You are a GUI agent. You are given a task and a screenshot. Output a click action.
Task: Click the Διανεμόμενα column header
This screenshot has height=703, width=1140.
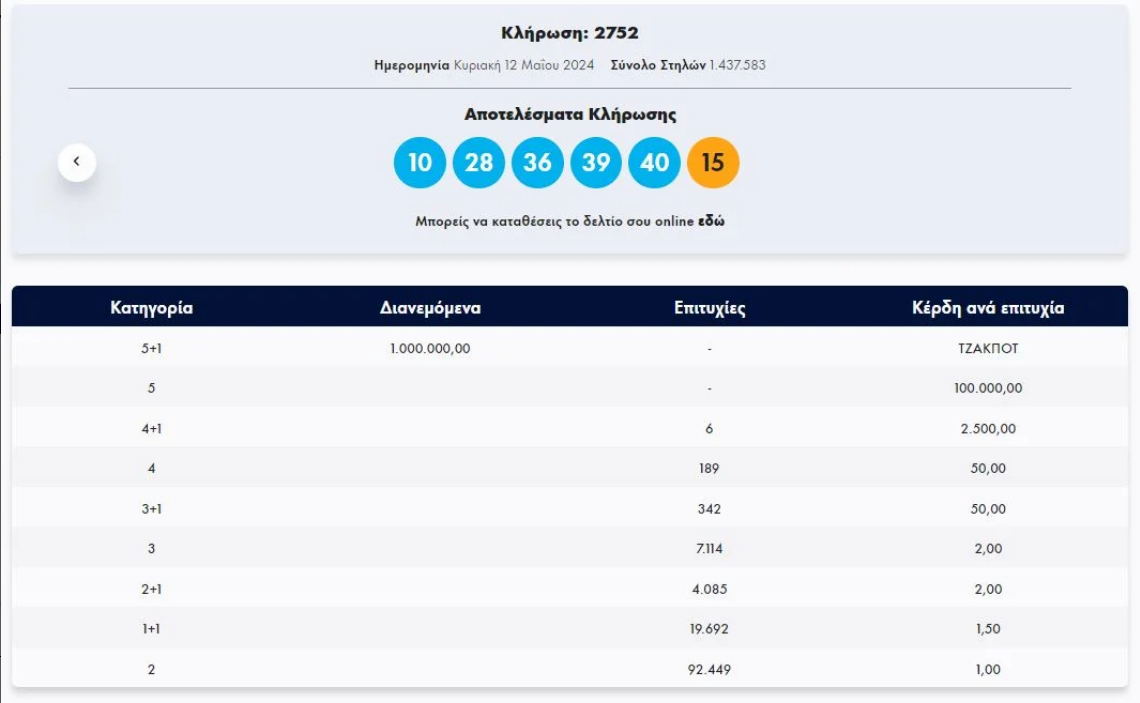click(430, 308)
